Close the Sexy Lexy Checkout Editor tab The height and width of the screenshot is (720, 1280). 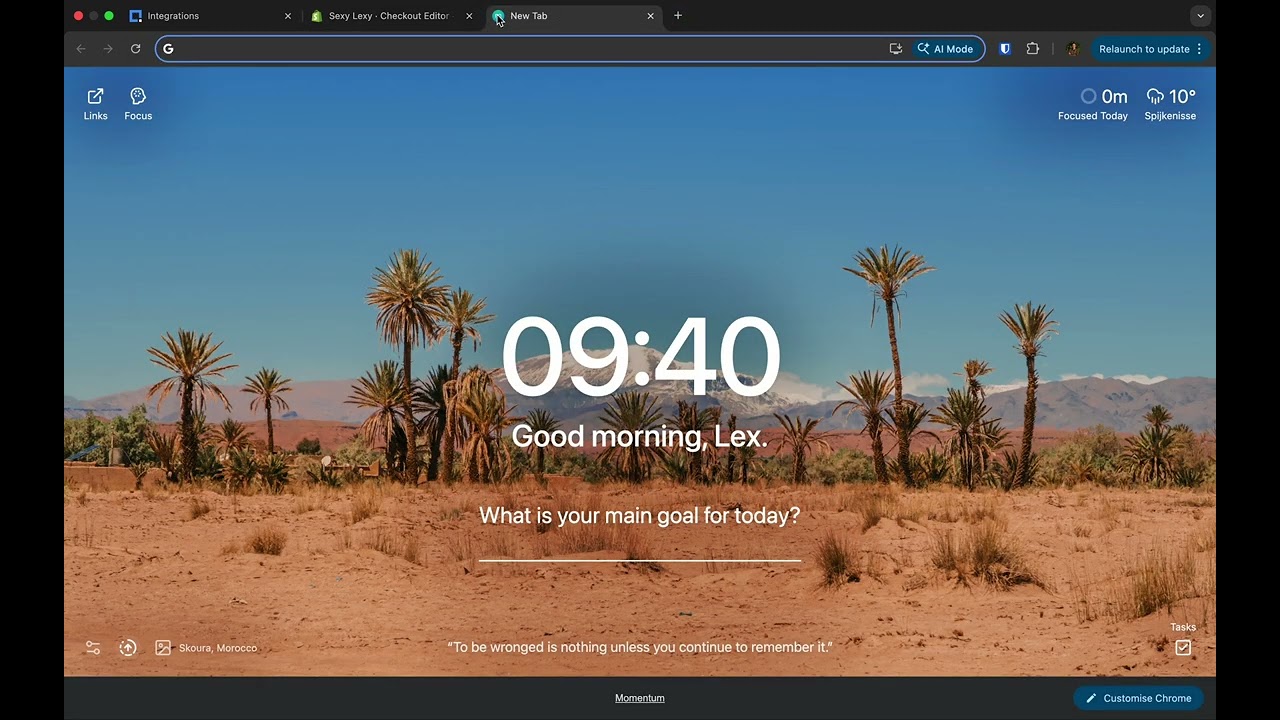[469, 16]
